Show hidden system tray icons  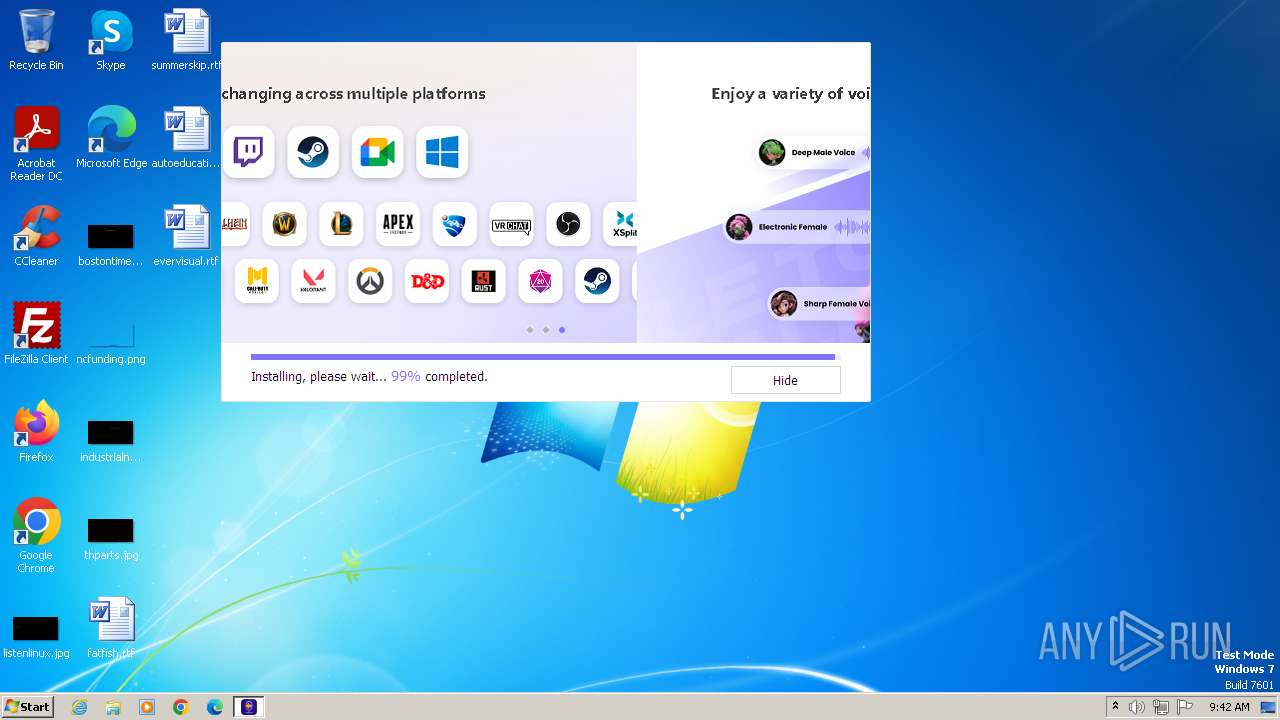tap(1115, 707)
